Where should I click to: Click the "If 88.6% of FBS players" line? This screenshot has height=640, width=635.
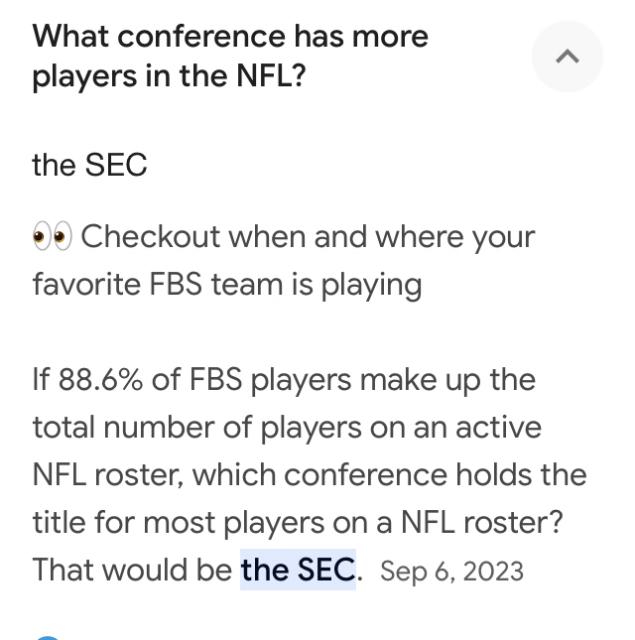tap(284, 380)
